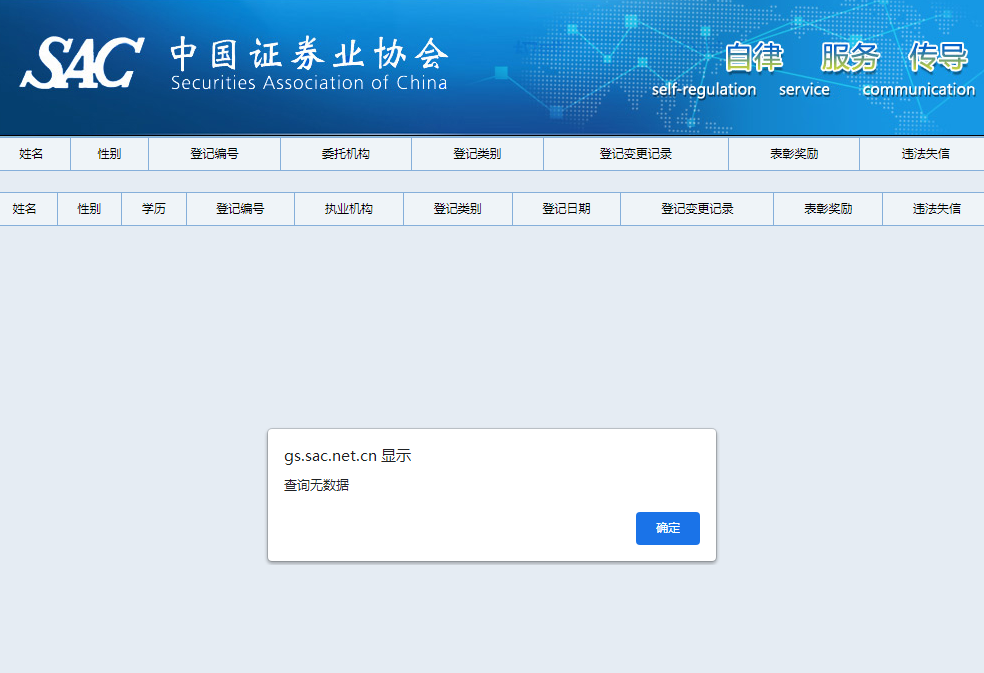Click 登记类别 header in the second table
The height and width of the screenshot is (673, 984).
(457, 209)
